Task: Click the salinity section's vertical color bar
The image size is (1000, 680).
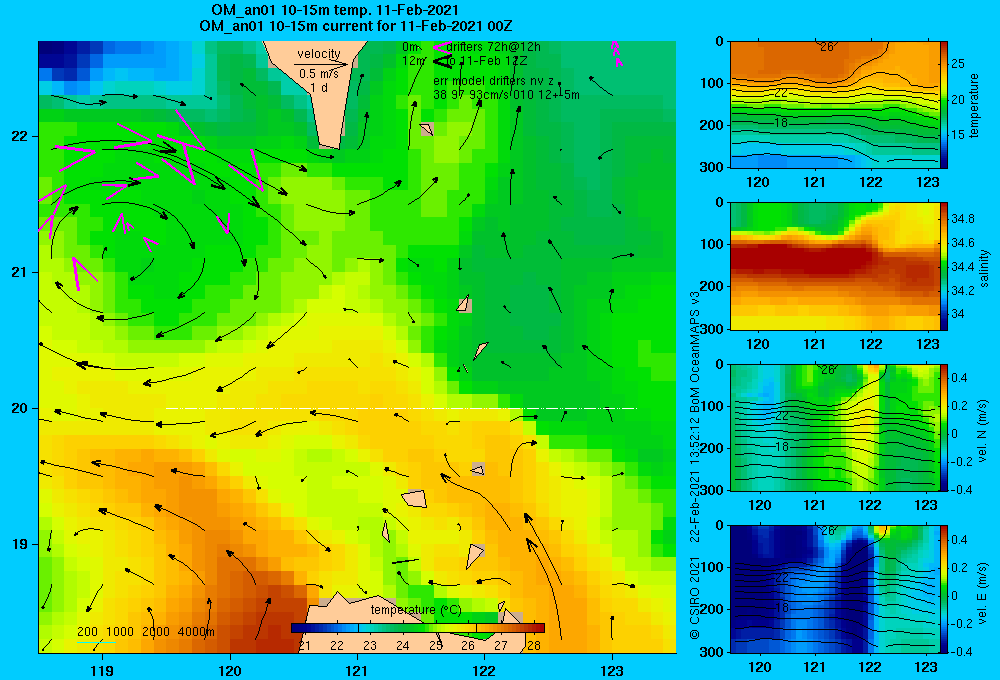Action: (944, 266)
